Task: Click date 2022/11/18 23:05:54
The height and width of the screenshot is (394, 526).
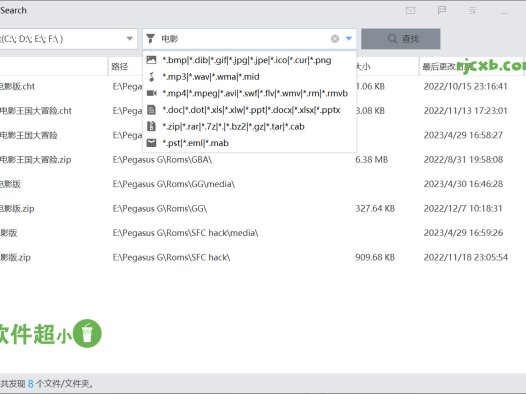Action: (x=466, y=258)
